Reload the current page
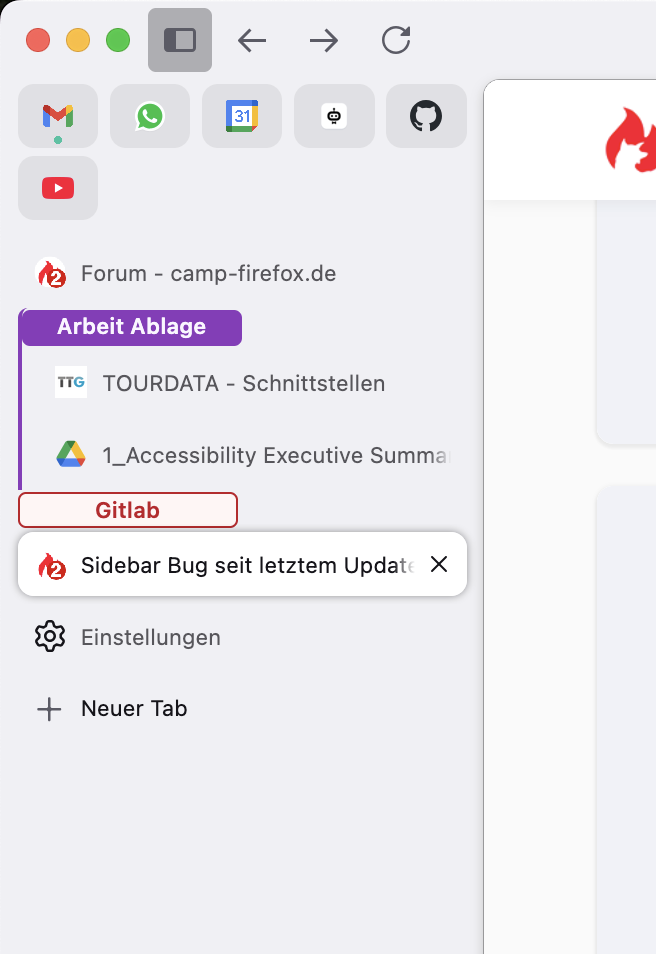Image resolution: width=656 pixels, height=954 pixels. [396, 40]
